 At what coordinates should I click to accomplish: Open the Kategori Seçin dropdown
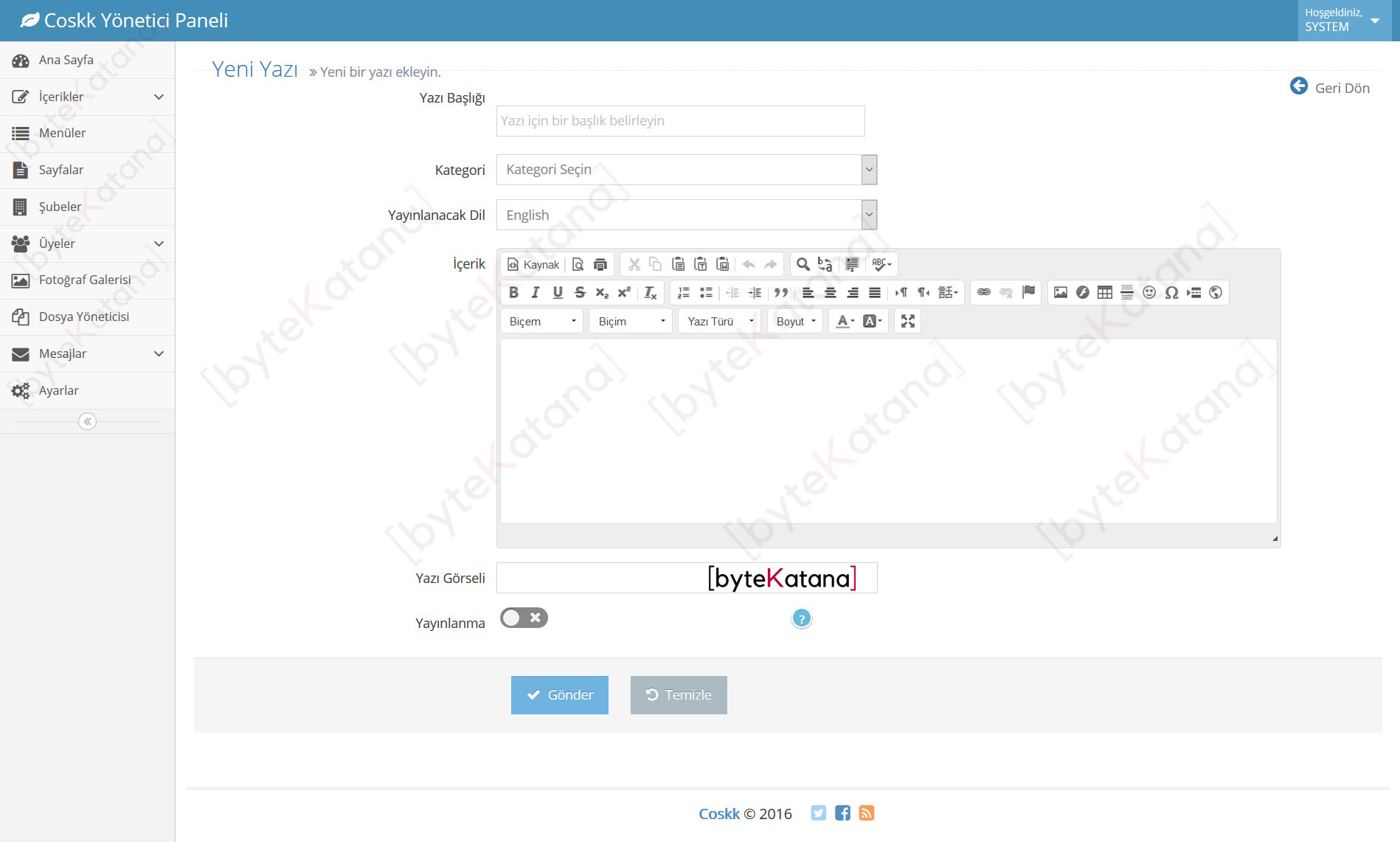[x=686, y=170]
